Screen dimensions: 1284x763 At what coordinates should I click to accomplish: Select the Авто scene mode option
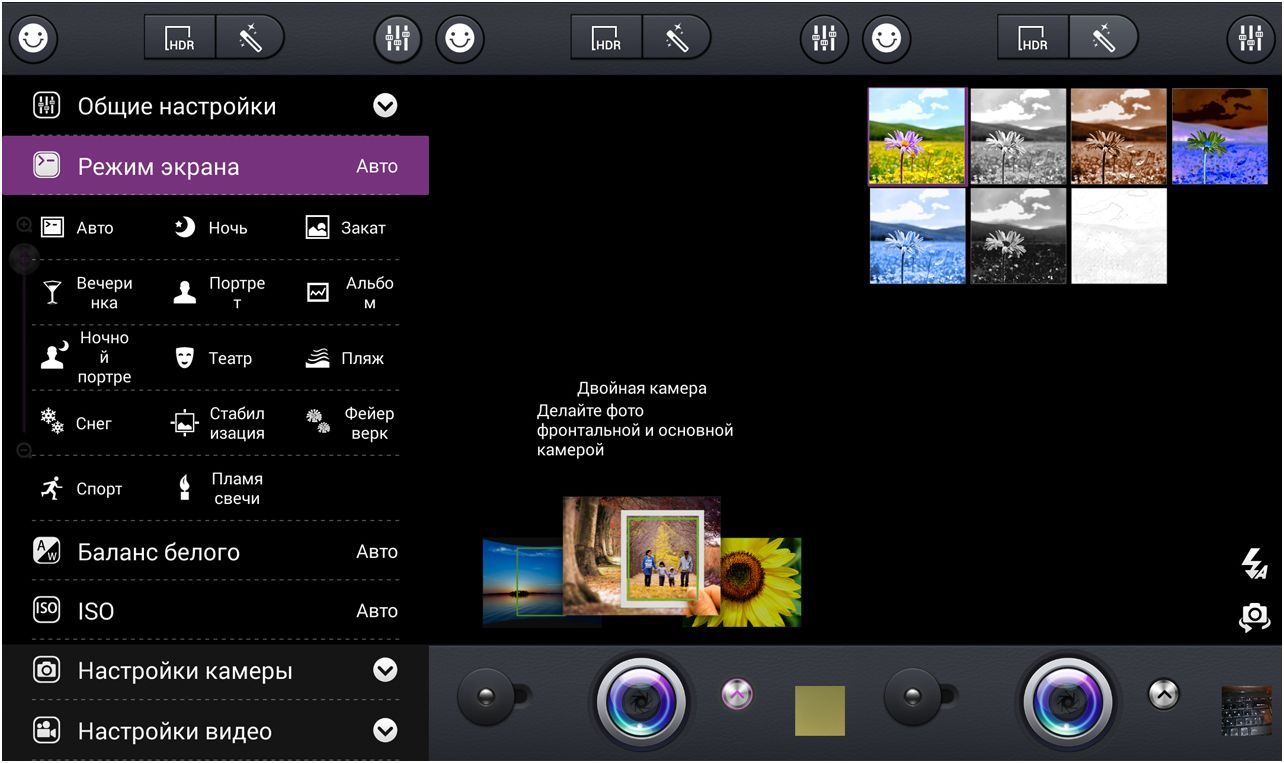point(78,228)
